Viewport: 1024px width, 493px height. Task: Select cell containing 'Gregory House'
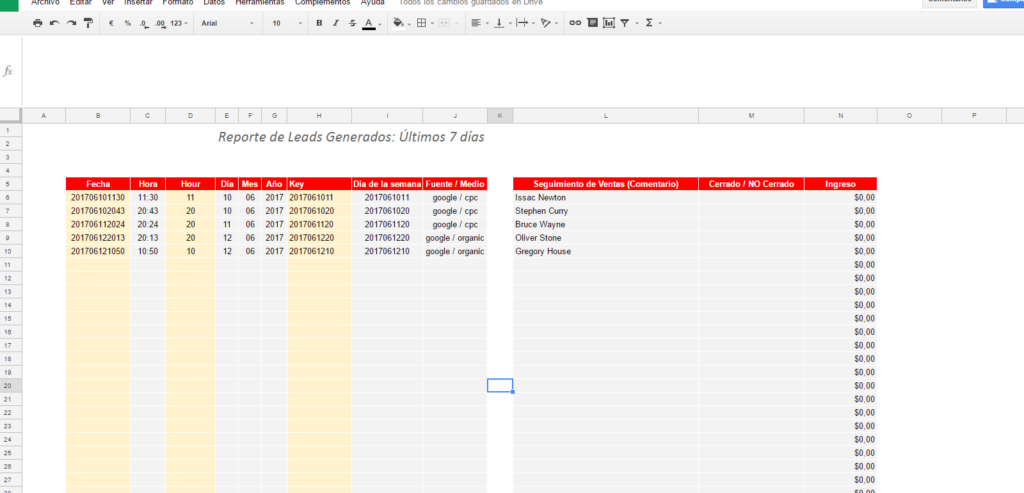[605, 251]
